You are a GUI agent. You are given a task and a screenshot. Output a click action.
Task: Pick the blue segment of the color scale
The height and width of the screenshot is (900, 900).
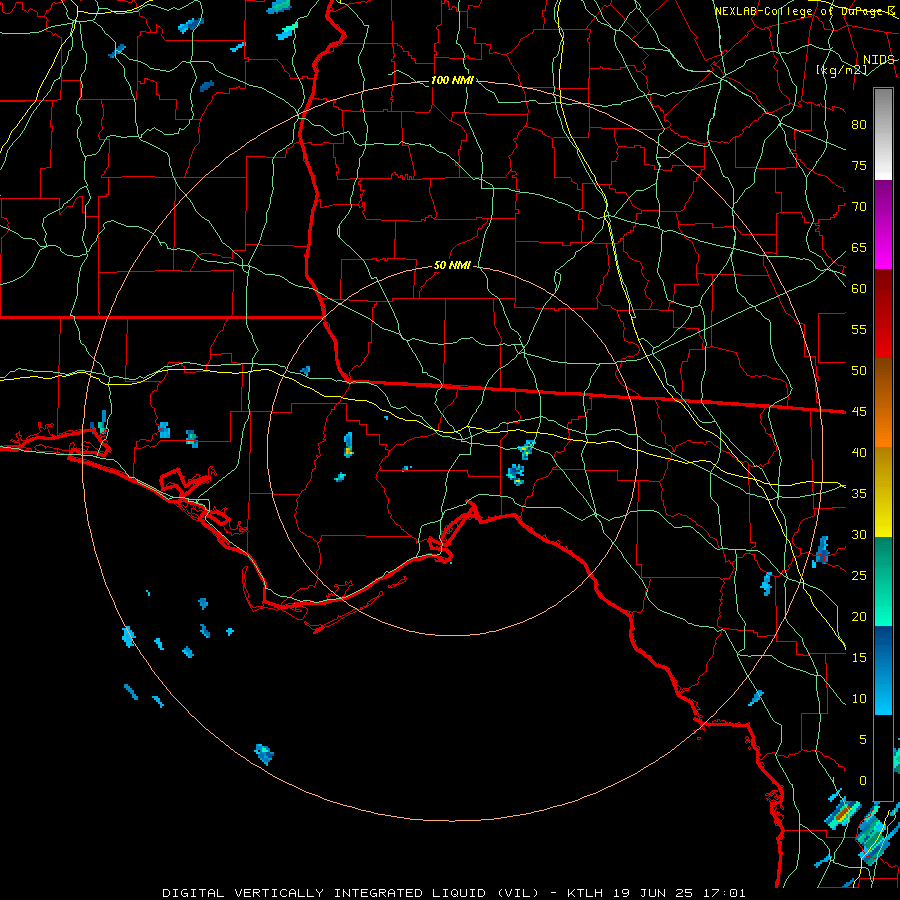pos(883,670)
